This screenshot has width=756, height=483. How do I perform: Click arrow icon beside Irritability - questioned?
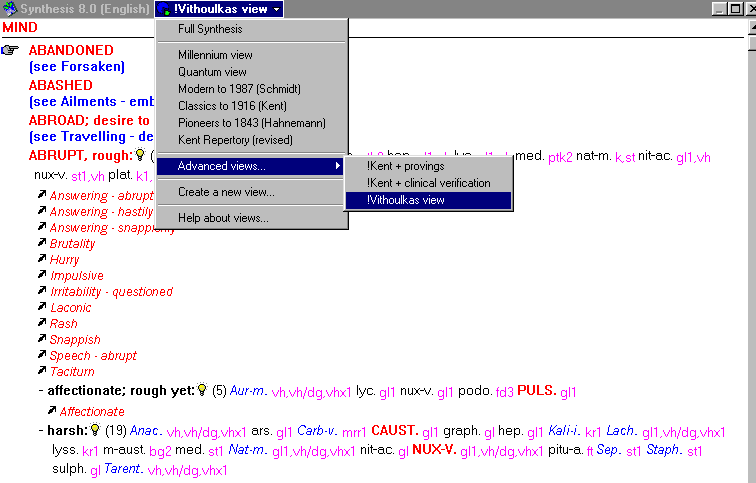(42, 290)
